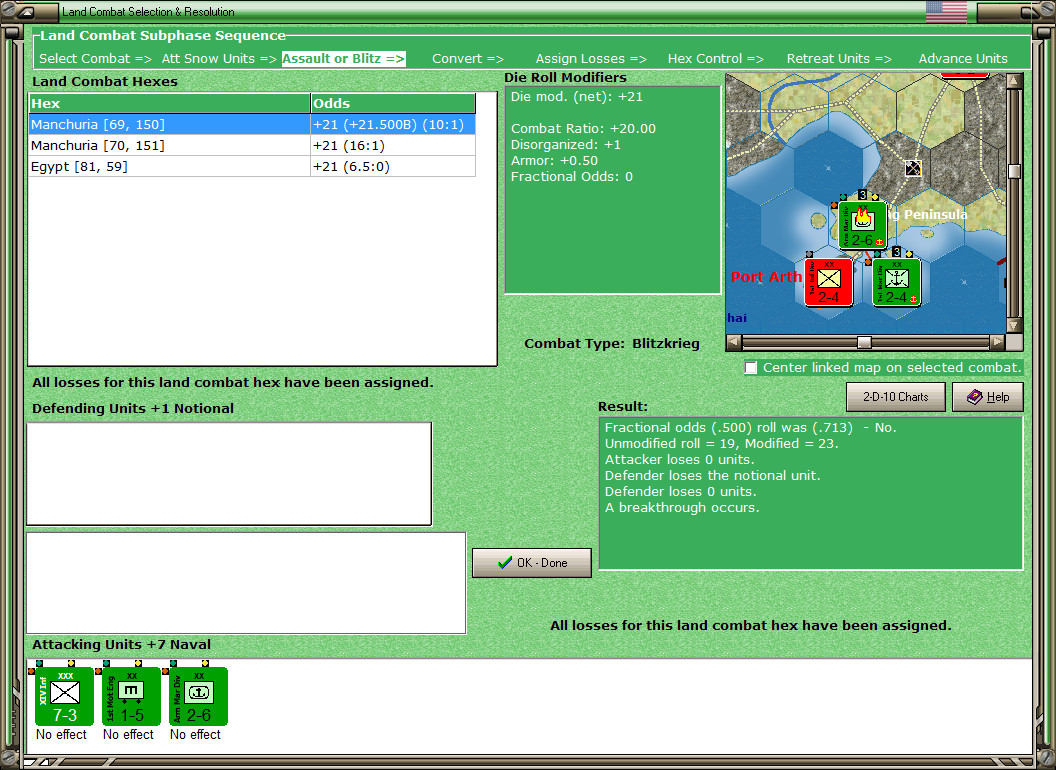This screenshot has height=770, width=1056.
Task: Select the Arm Mar Div 2-6 attacking unit
Action: pos(198,696)
